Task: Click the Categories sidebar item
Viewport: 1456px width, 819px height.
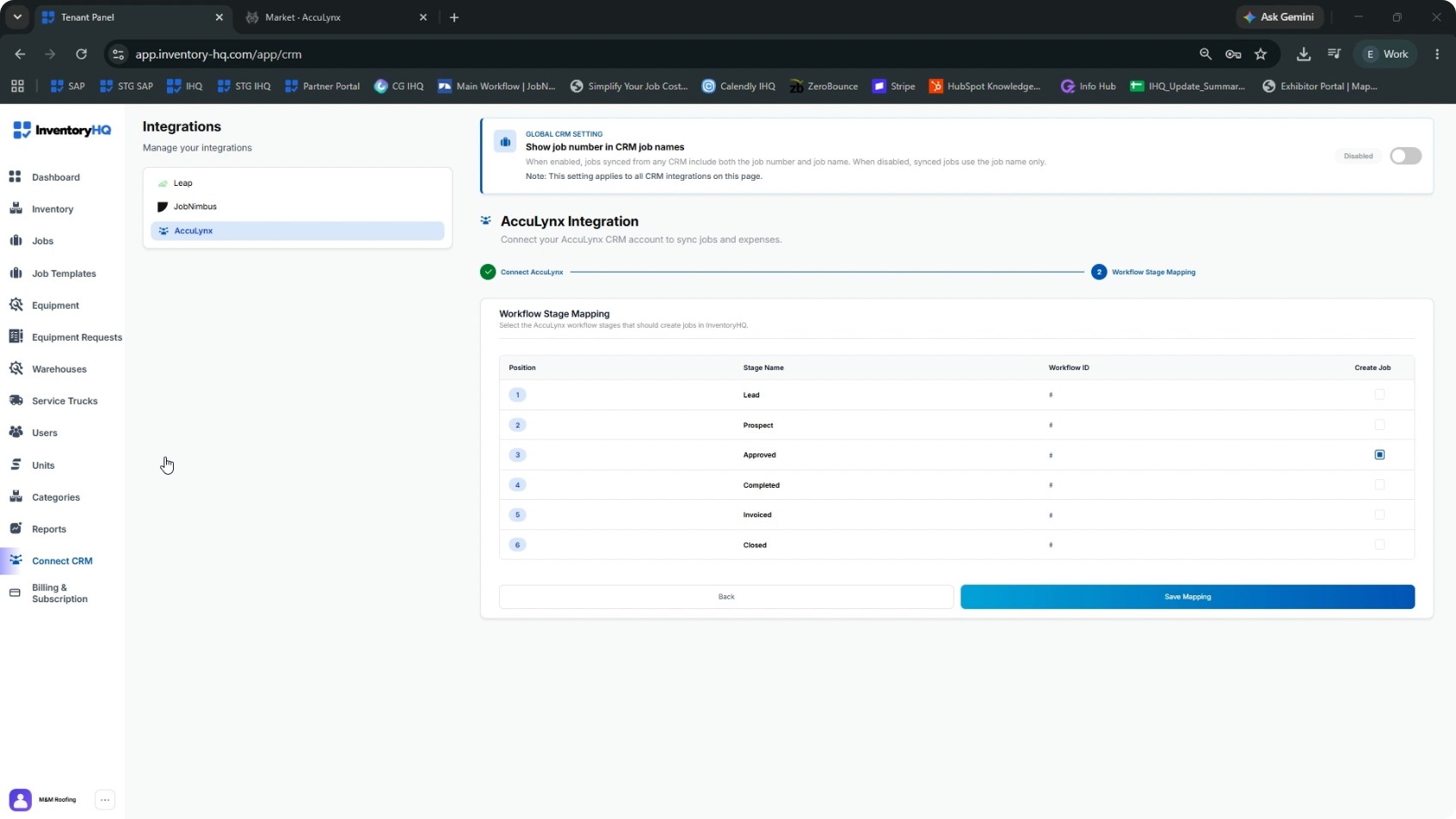Action: pos(55,496)
